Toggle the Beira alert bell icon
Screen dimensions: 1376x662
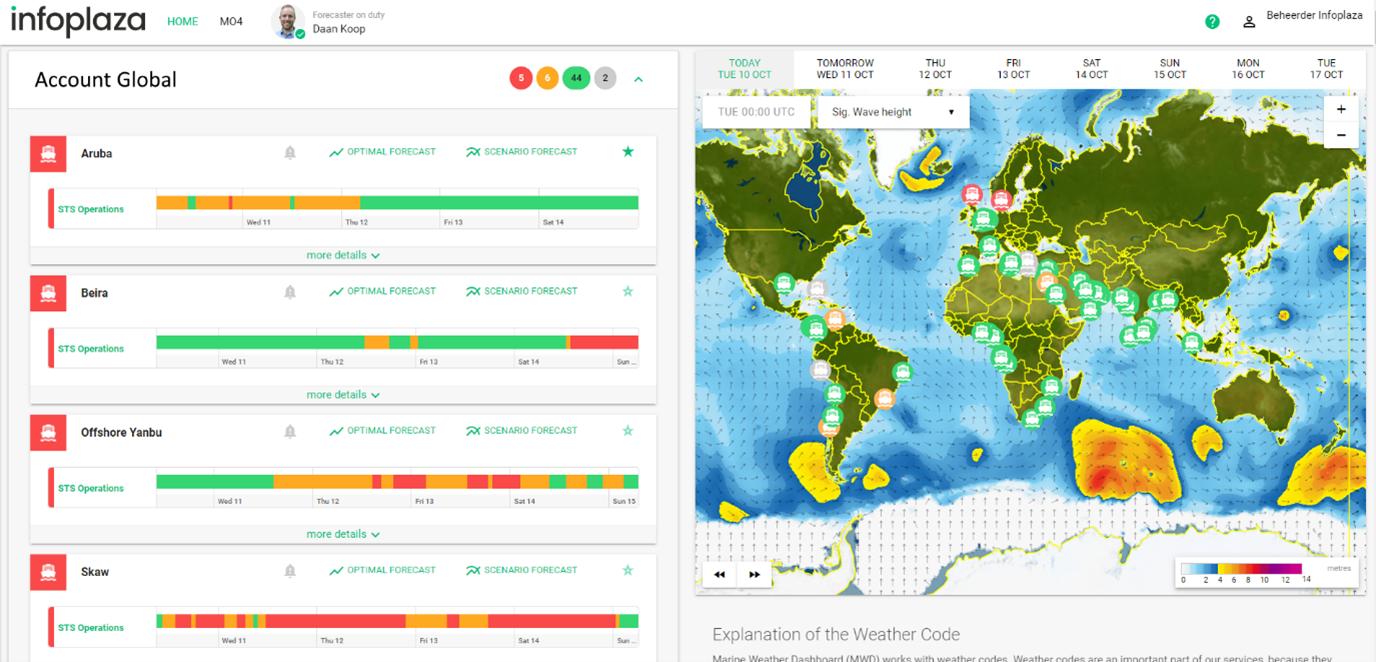click(290, 292)
